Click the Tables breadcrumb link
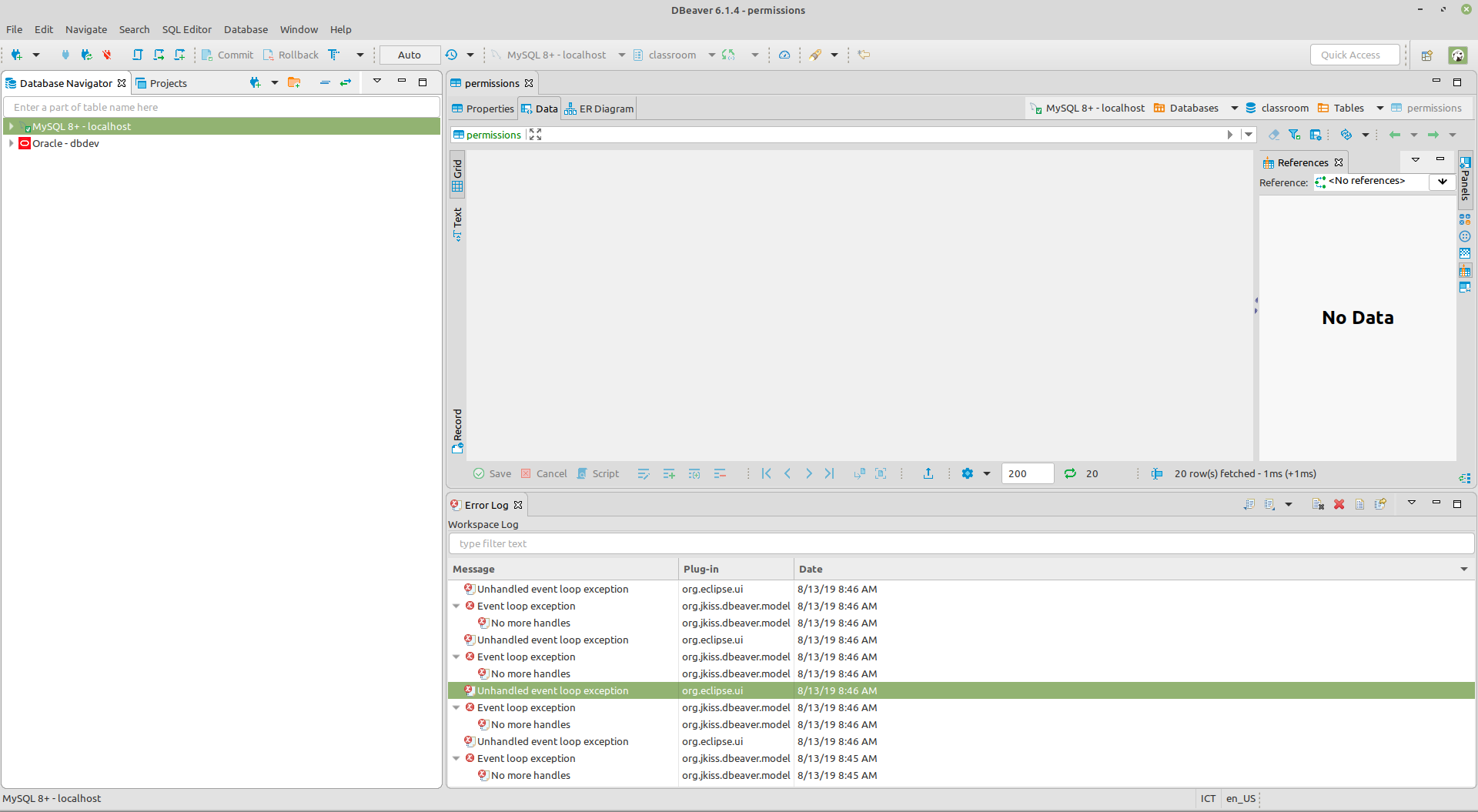Viewport: 1478px width, 812px height. tap(1341, 108)
